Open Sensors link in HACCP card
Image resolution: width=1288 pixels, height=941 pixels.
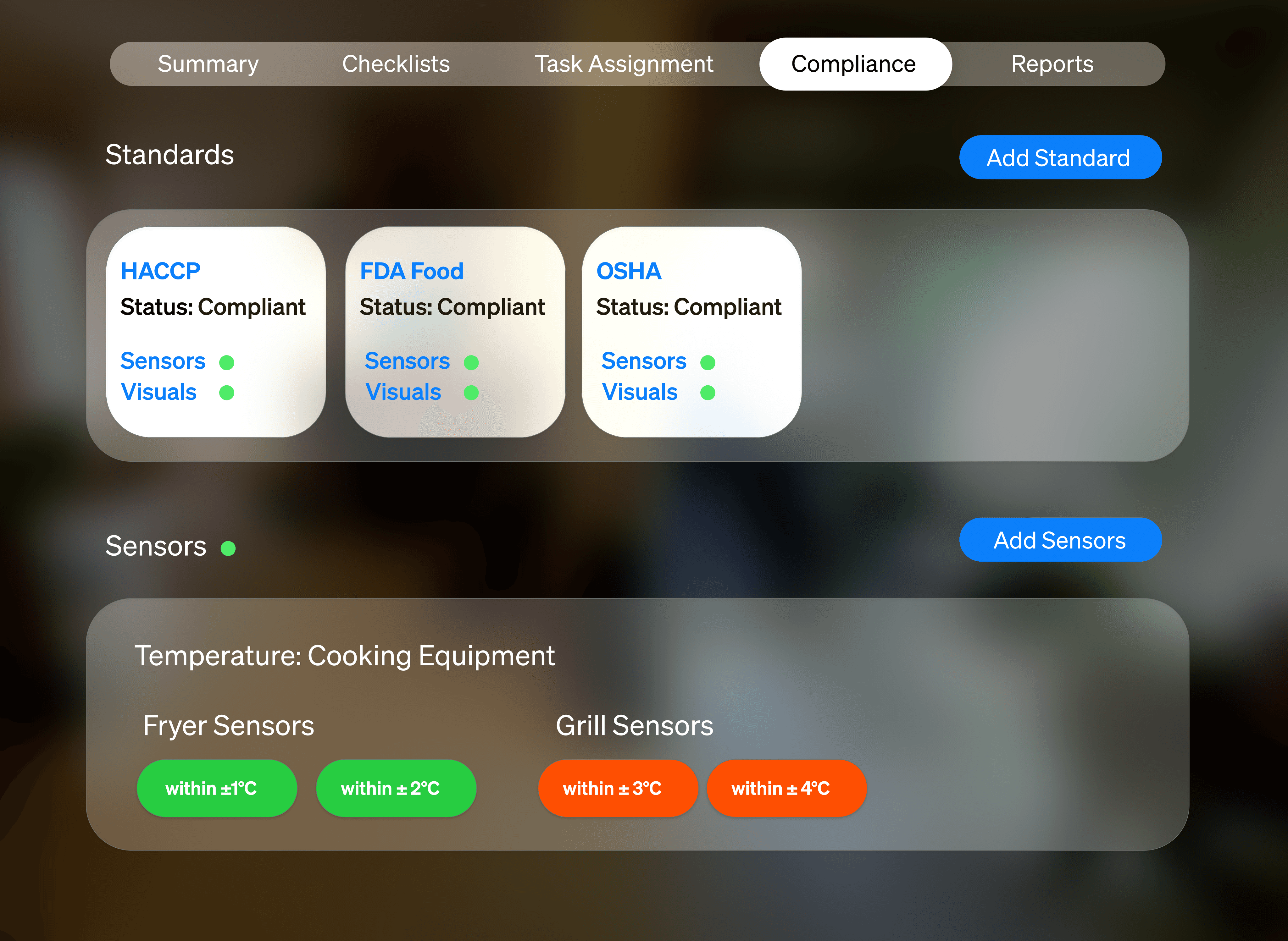click(x=163, y=361)
